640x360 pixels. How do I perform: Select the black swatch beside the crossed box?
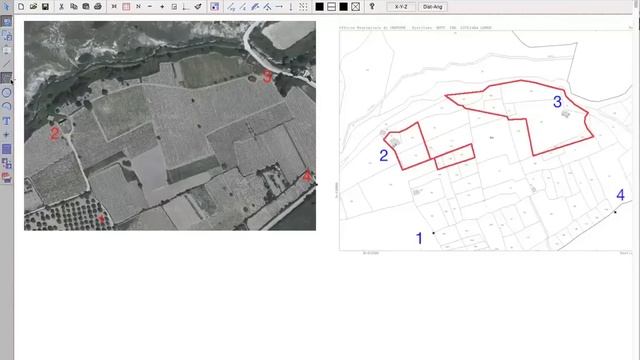(344, 7)
